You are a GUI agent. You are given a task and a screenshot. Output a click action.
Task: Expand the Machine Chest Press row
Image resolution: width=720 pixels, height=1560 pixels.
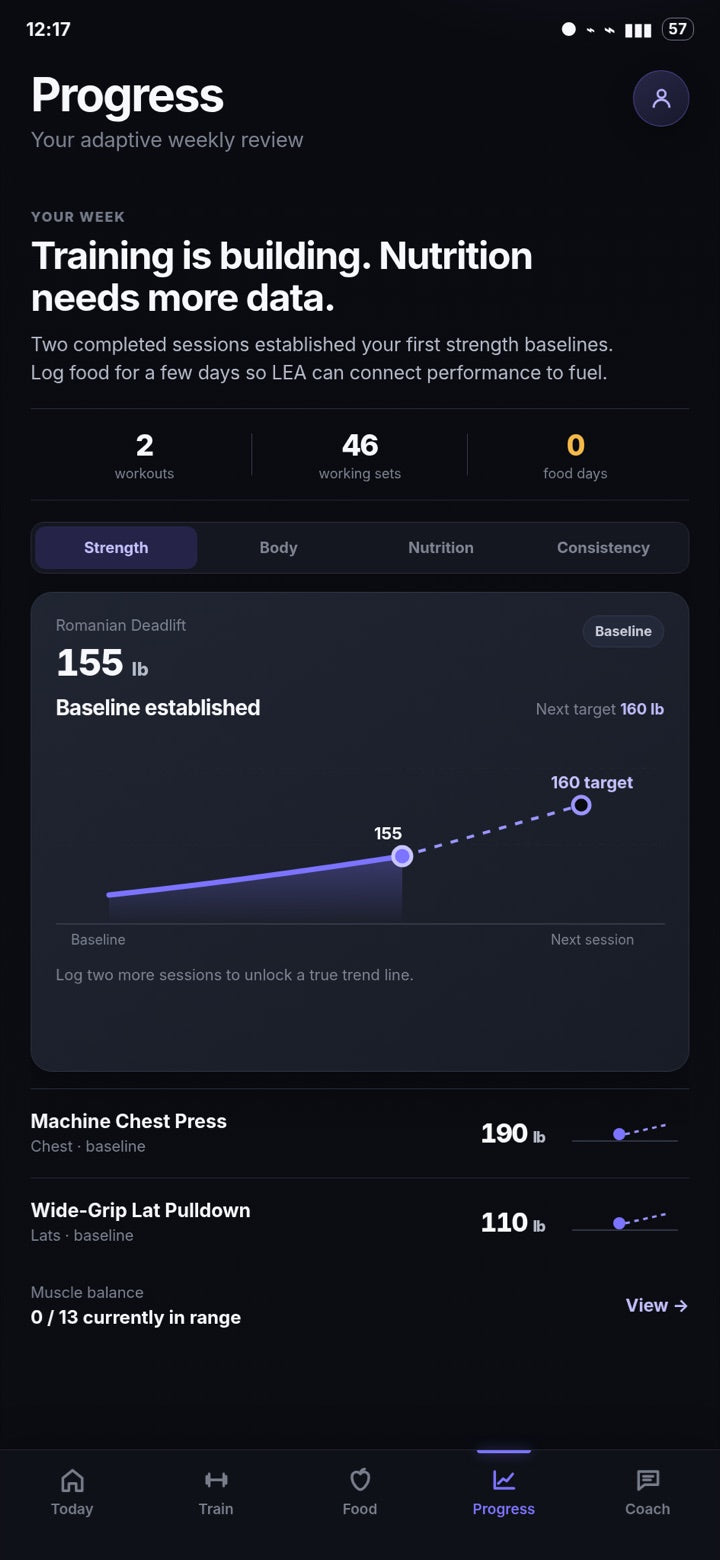[x=360, y=1133]
